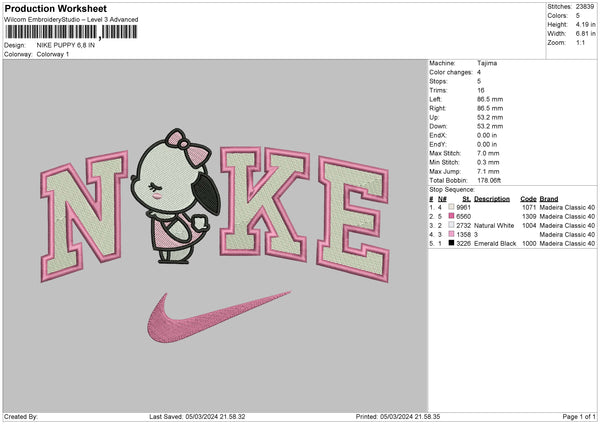
Task: Click the Min Stitch value '0.3 mm'
Action: [x=488, y=162]
